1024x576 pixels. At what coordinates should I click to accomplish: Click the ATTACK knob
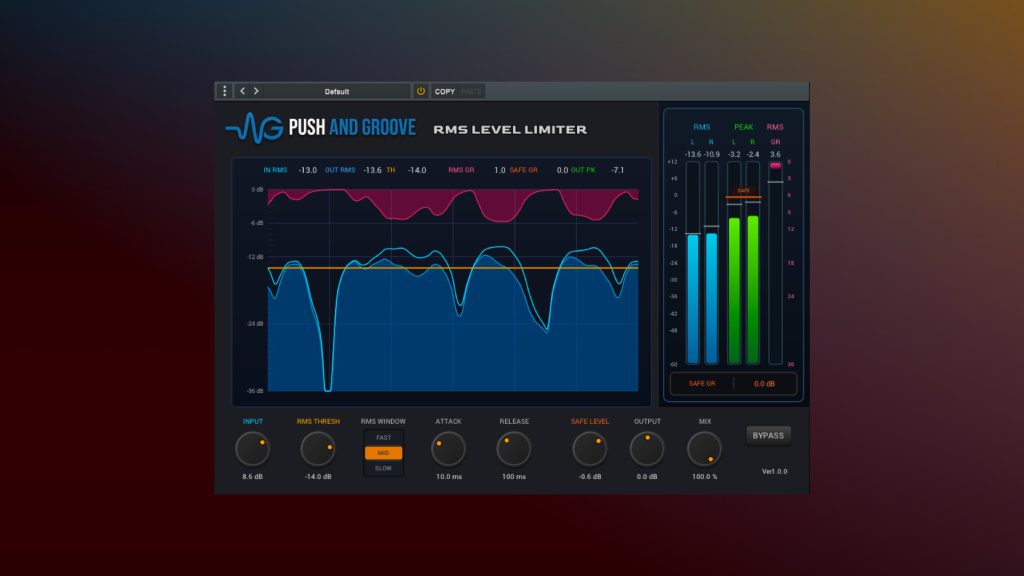tap(449, 449)
